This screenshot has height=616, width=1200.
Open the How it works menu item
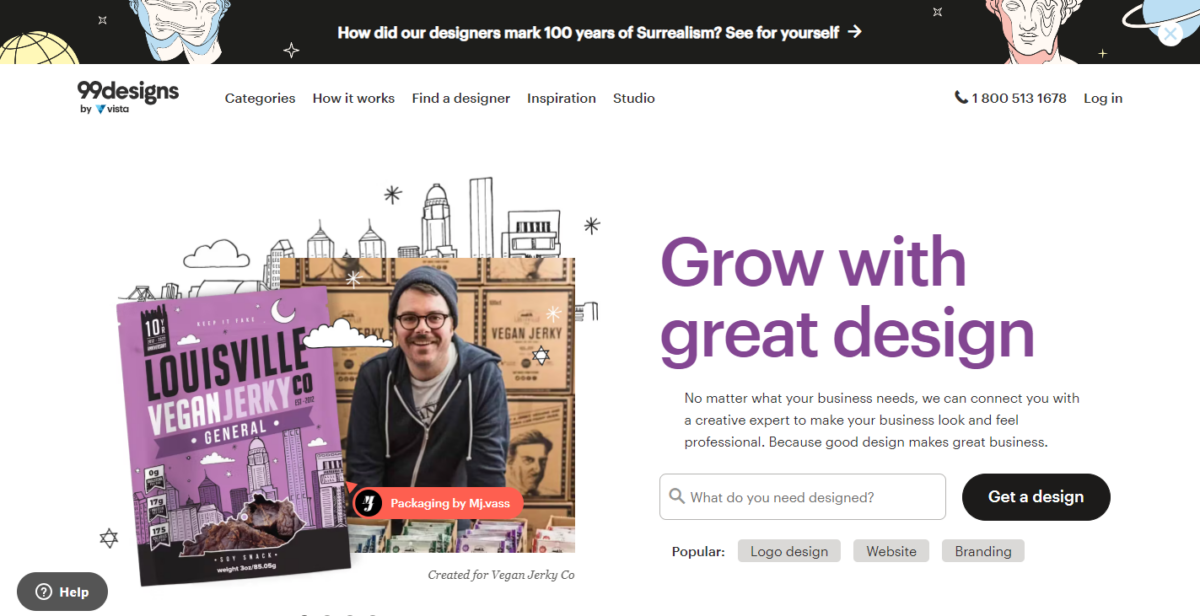(354, 98)
